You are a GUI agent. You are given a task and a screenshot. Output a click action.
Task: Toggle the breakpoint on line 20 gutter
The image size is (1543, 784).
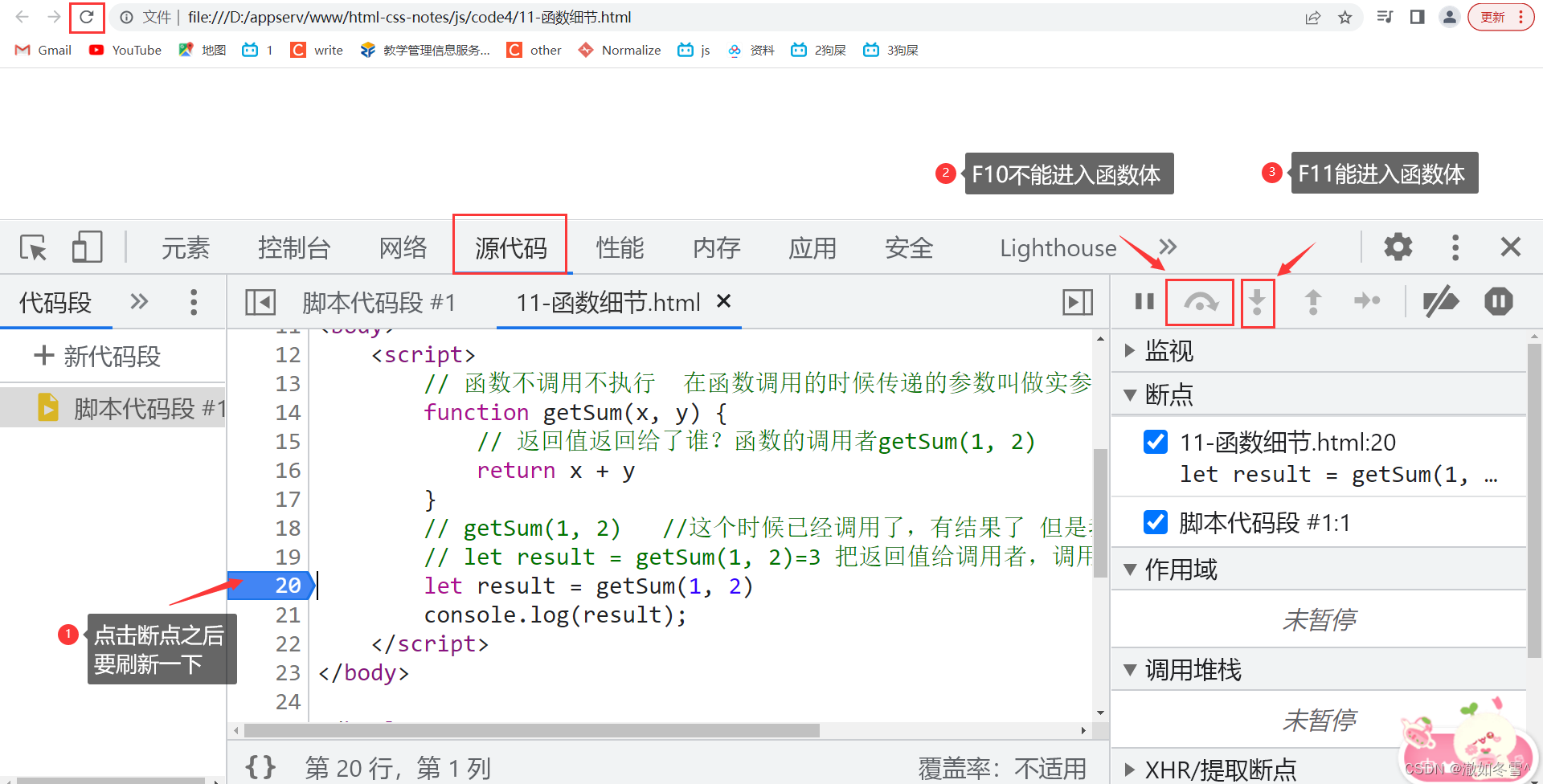pos(271,586)
